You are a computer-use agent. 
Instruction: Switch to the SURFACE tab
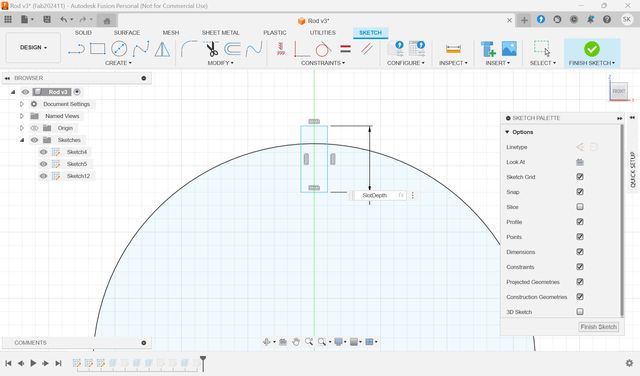point(127,33)
